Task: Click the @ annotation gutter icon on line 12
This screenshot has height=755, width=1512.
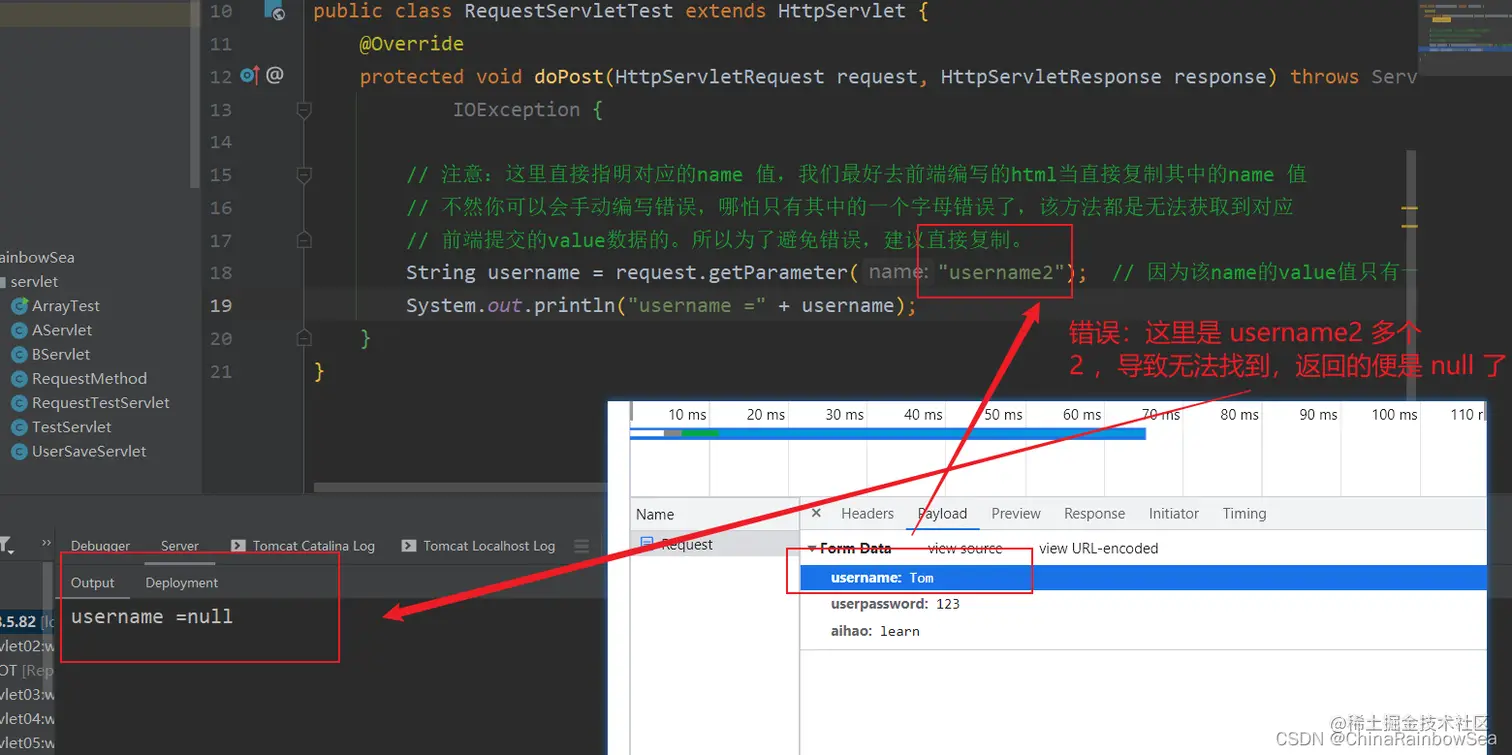Action: (275, 75)
